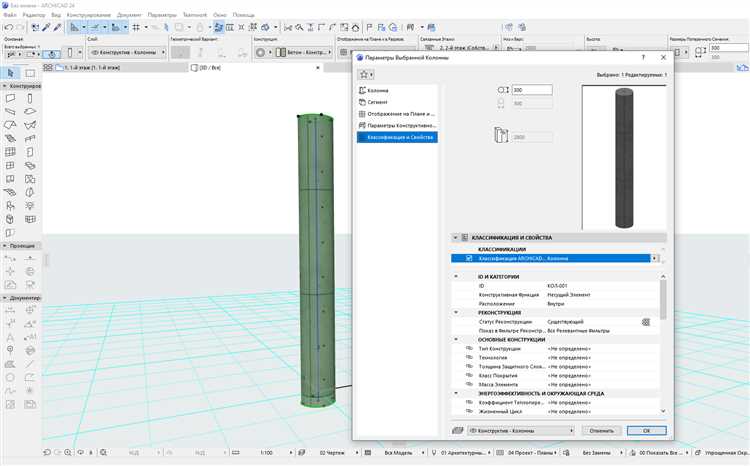
Task: Open the Файл menu
Action: [x=10, y=15]
